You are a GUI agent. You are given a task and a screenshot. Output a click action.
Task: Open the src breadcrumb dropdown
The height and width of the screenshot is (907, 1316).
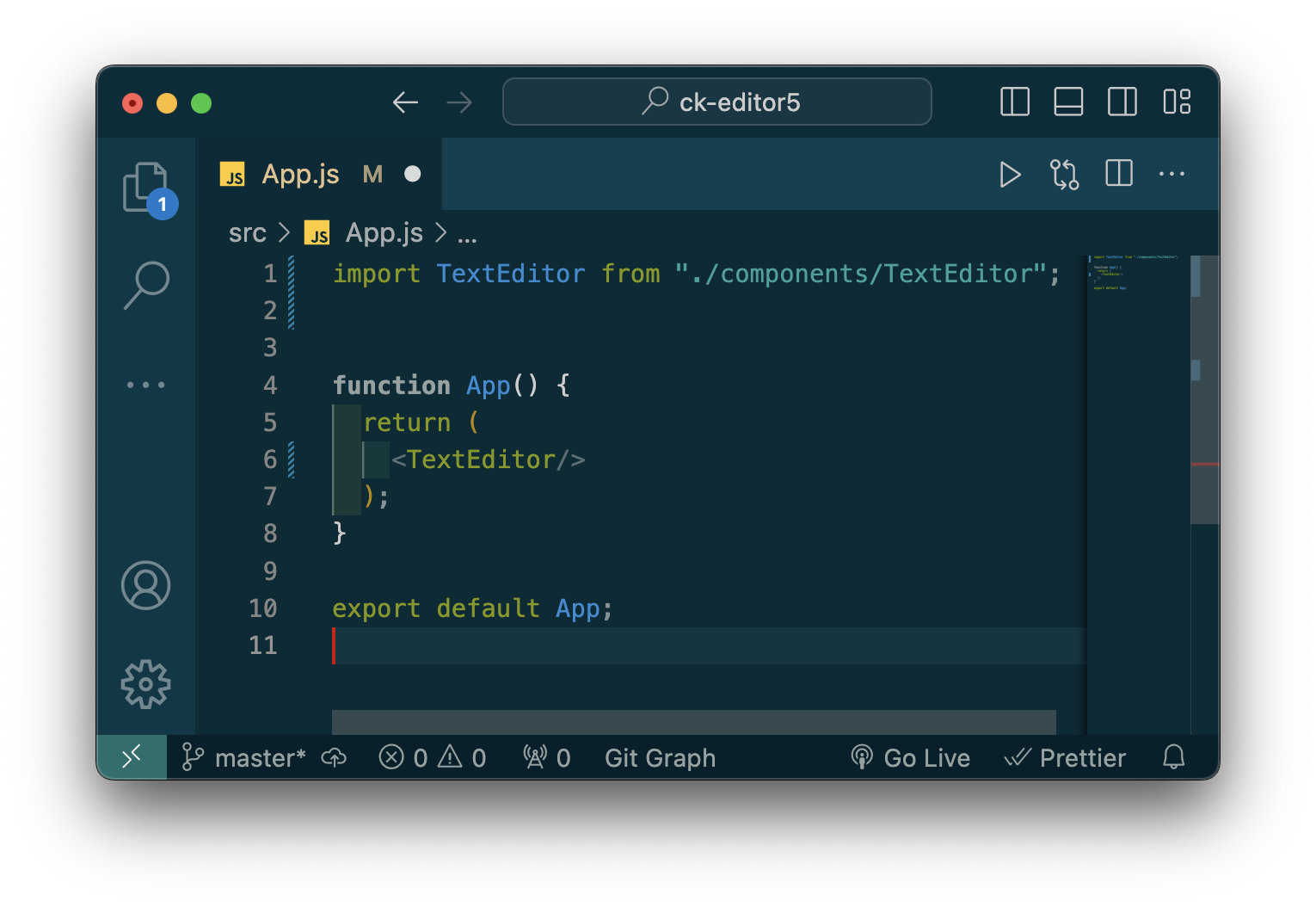(247, 232)
